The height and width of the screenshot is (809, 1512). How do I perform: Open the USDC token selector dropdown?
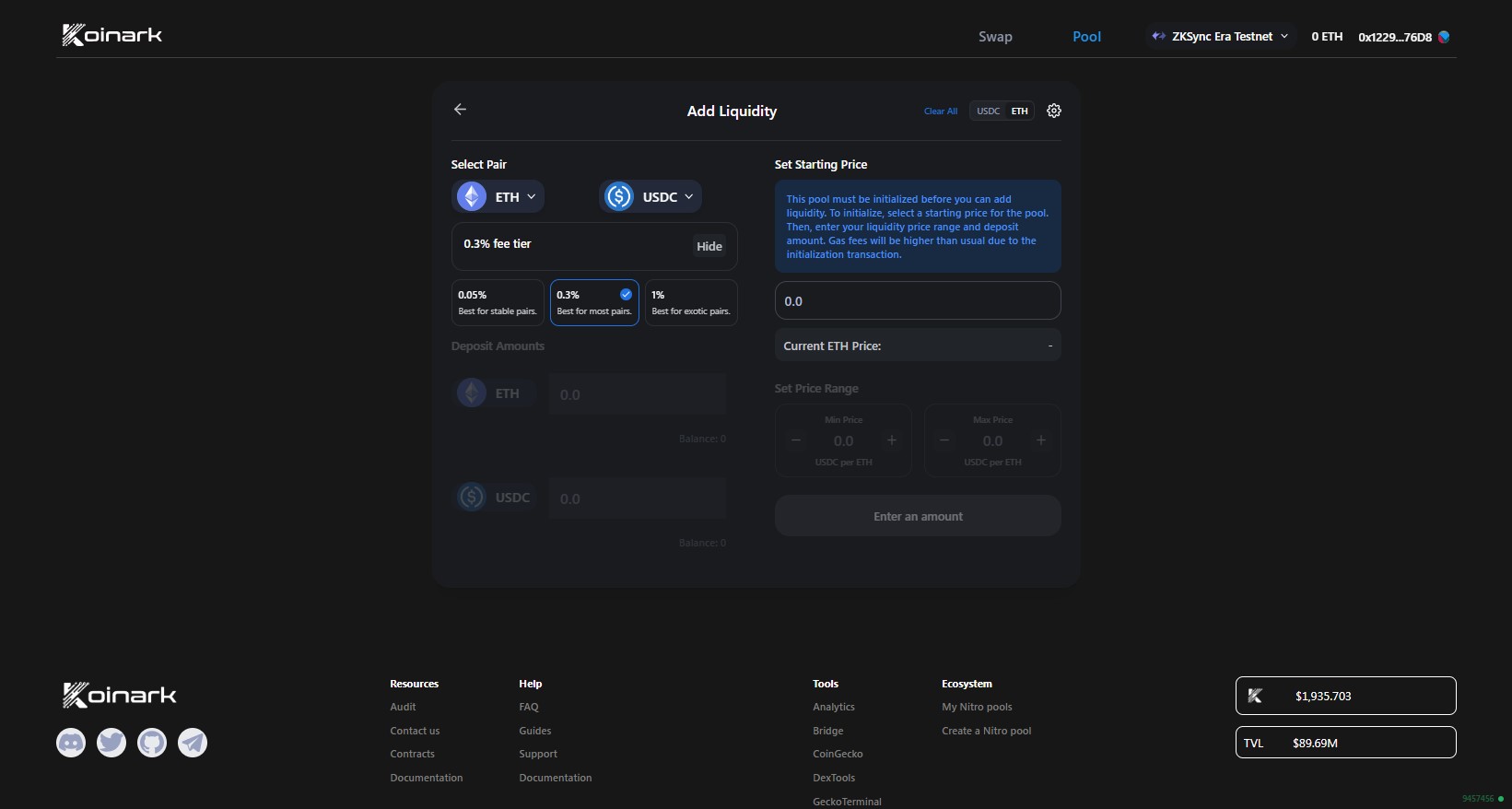(651, 197)
